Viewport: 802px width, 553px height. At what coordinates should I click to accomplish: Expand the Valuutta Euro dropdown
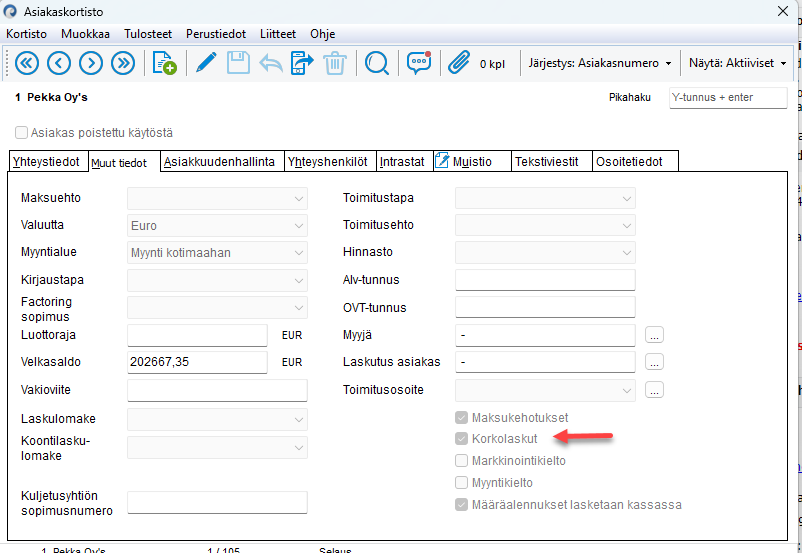217,226
